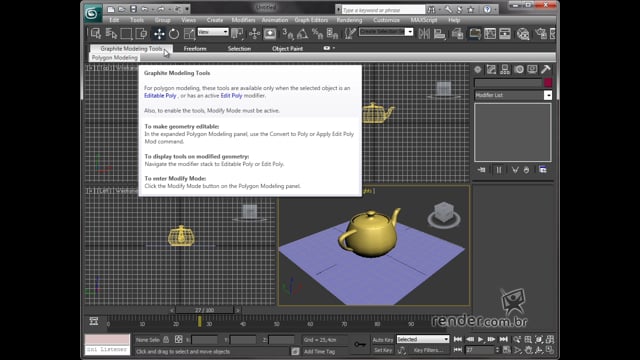Screen dimensions: 640x360
Task: Open the MAXScript menu
Action: tap(424, 20)
